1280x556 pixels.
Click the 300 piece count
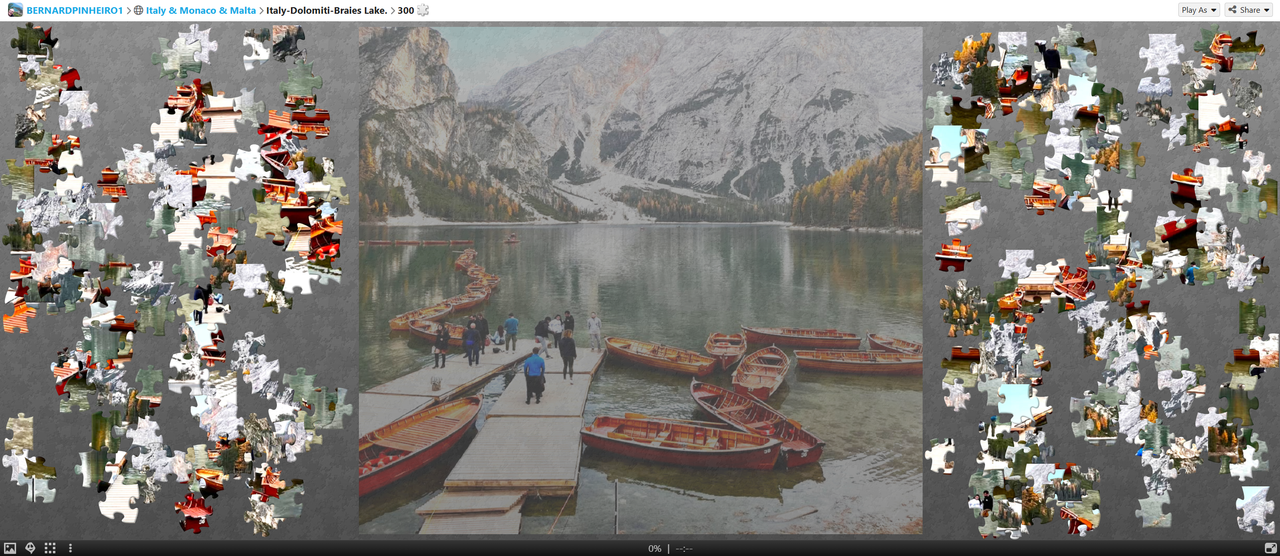[x=406, y=10]
